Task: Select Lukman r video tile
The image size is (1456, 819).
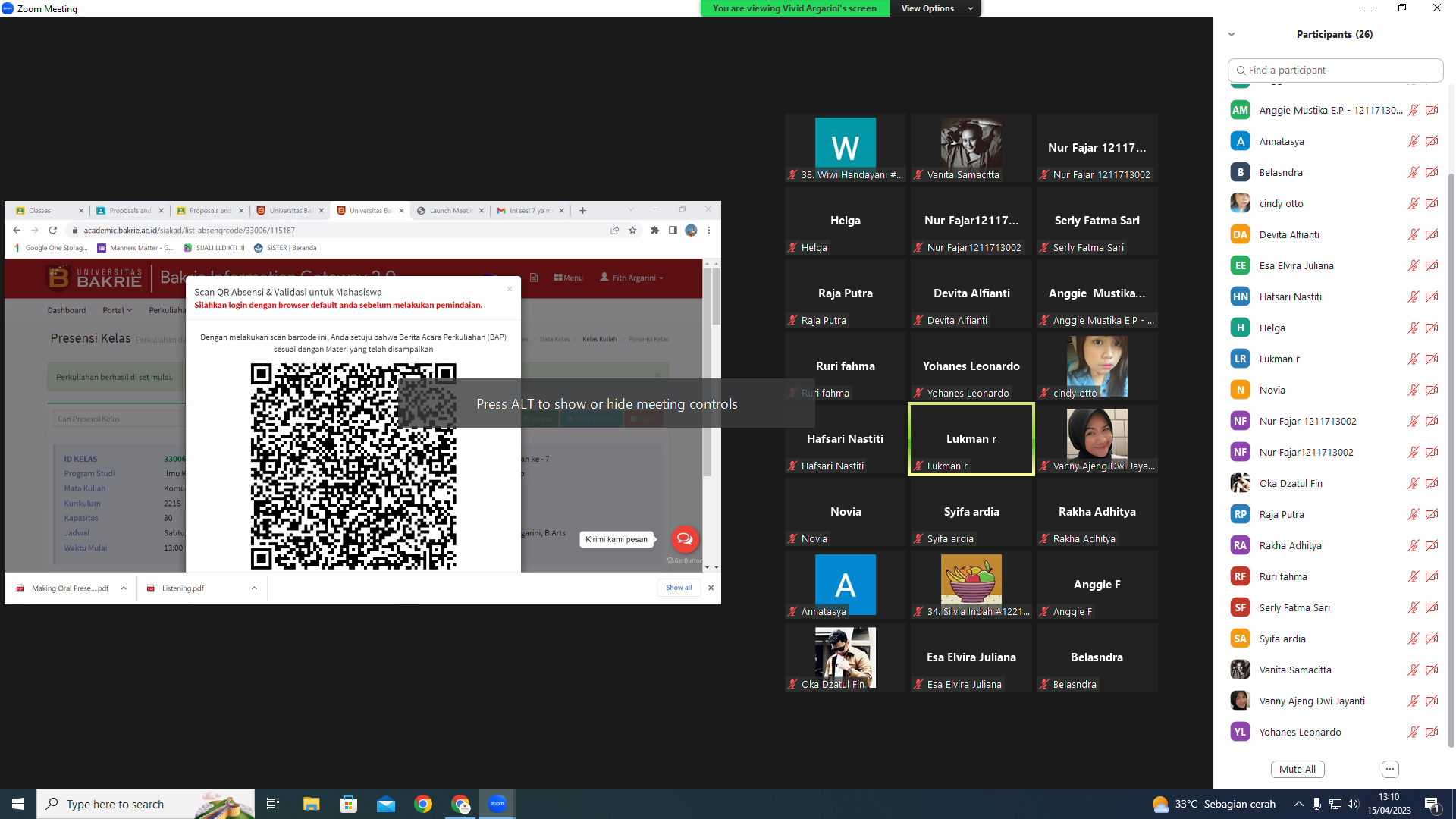Action: 971,439
